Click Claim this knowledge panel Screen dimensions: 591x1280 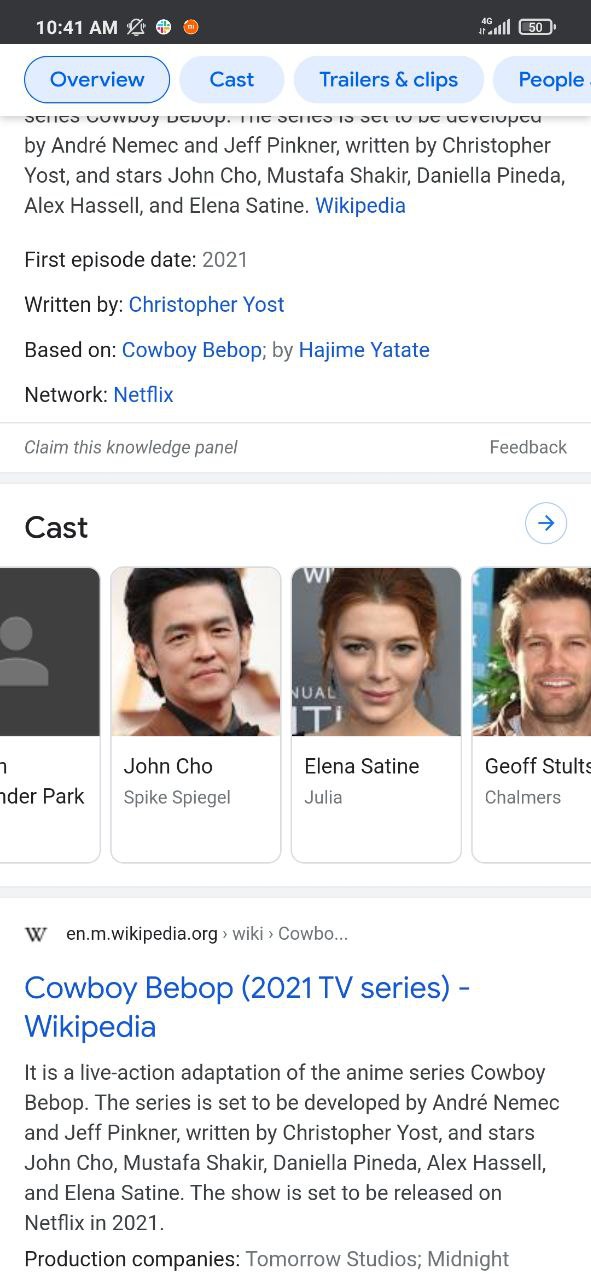point(131,447)
